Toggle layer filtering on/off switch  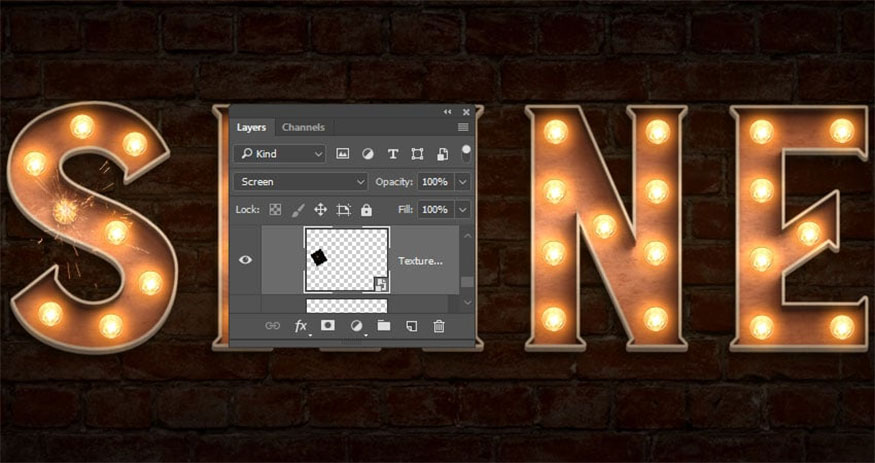pyautogui.click(x=466, y=153)
